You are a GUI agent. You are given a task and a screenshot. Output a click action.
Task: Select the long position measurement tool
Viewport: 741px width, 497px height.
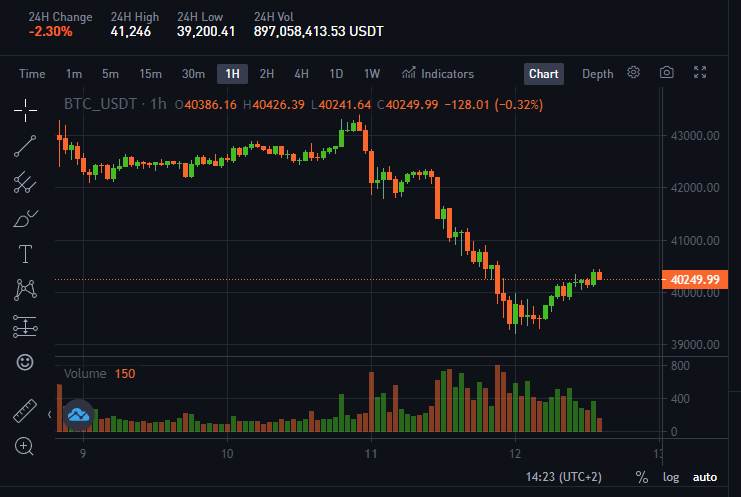[x=25, y=326]
